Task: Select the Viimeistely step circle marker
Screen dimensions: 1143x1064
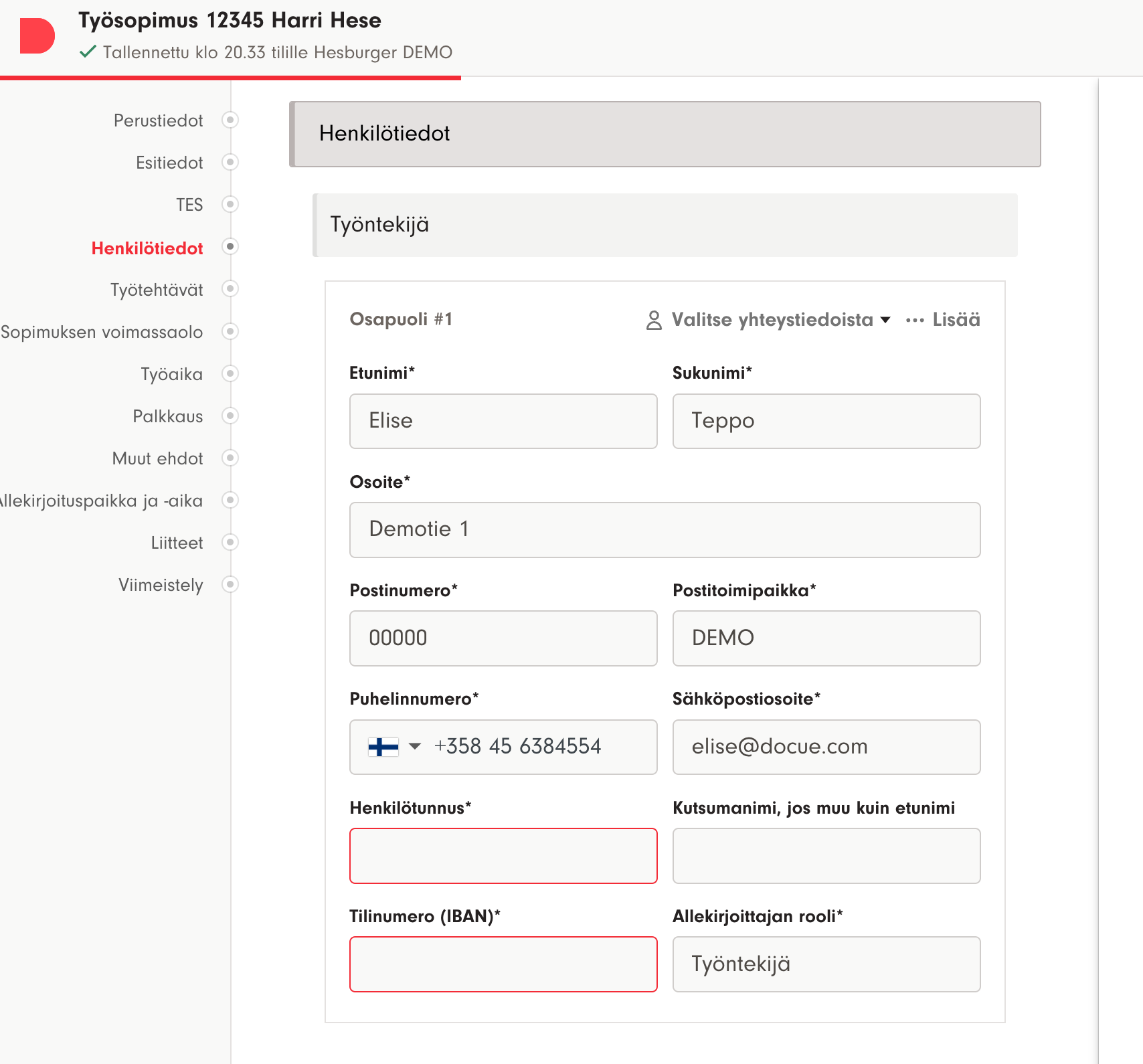Action: [230, 584]
